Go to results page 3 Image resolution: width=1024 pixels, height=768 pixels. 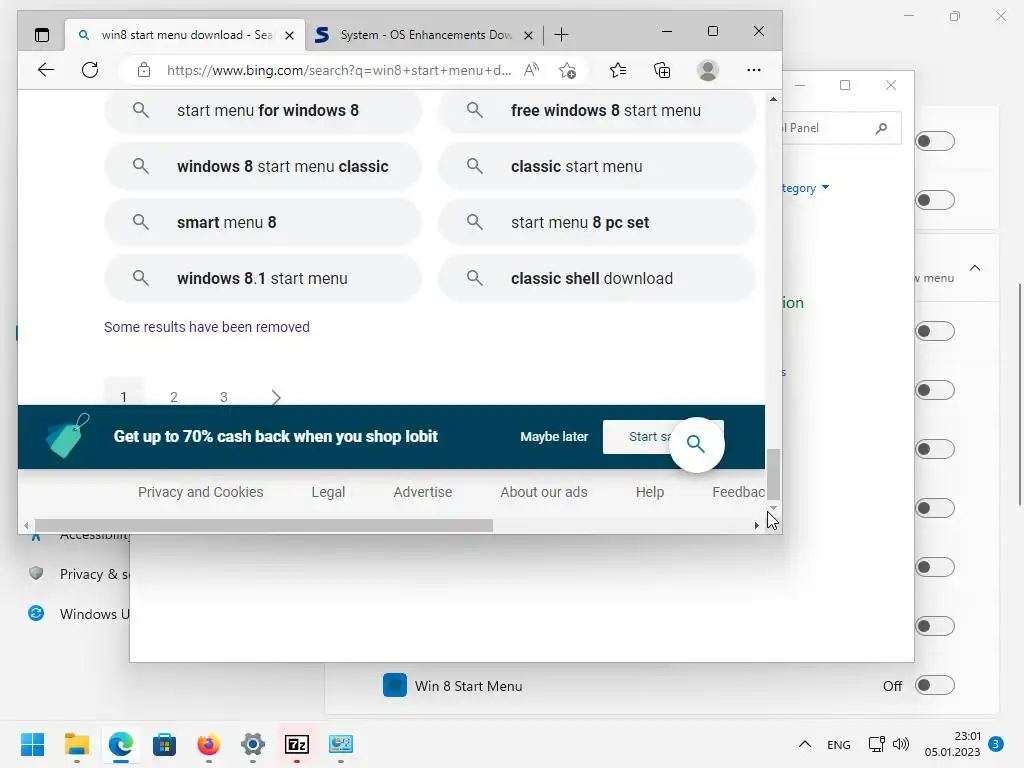tap(223, 396)
